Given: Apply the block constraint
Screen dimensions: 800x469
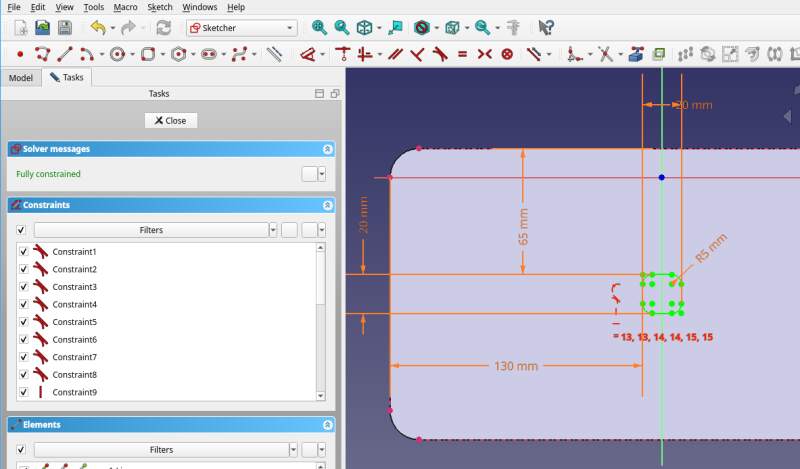Looking at the screenshot, I should 507,54.
